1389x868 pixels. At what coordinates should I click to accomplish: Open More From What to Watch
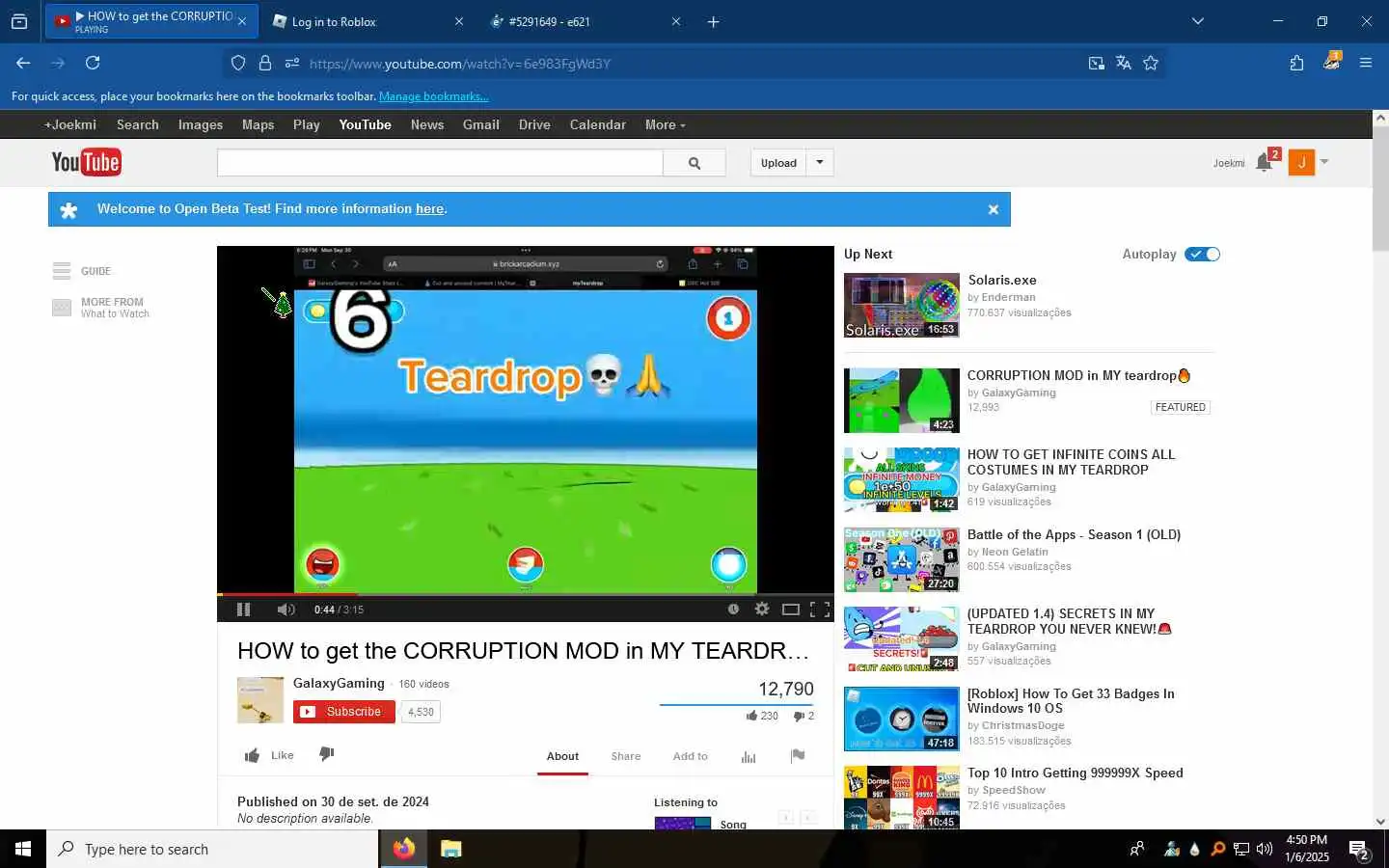tap(101, 308)
